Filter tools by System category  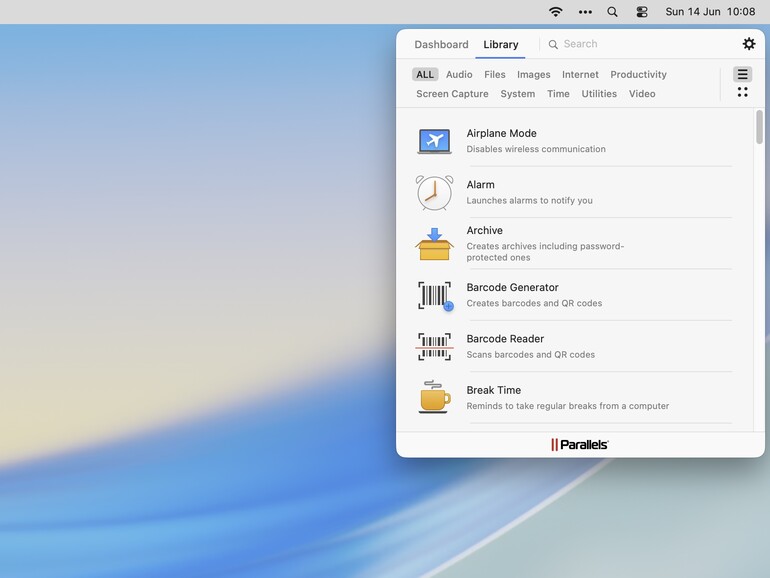(x=518, y=94)
